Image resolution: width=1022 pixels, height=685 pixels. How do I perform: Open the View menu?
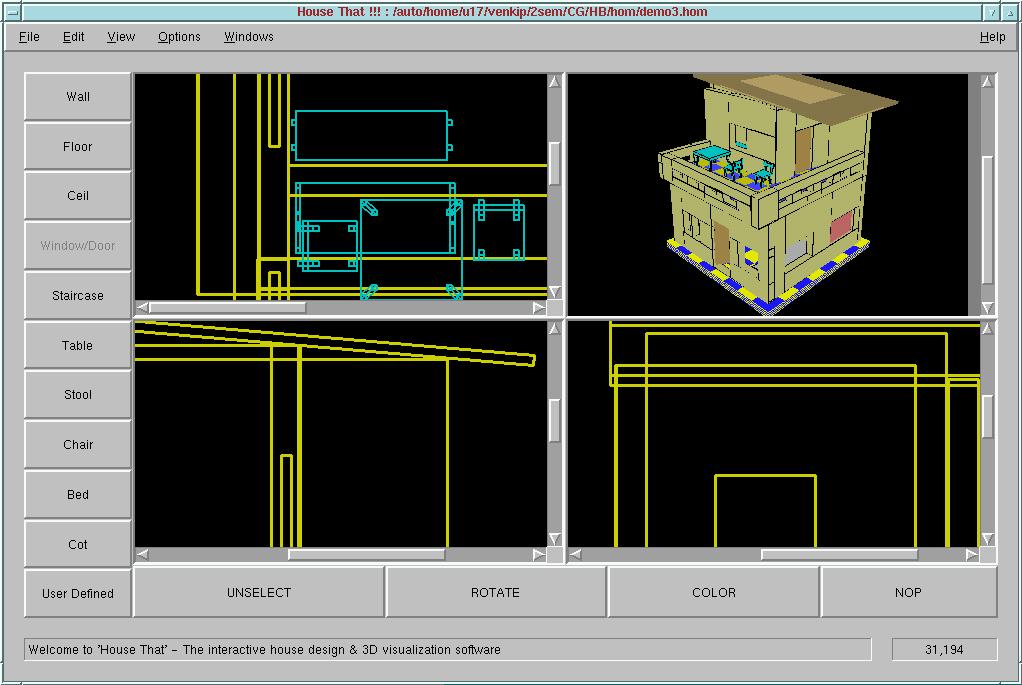click(121, 36)
